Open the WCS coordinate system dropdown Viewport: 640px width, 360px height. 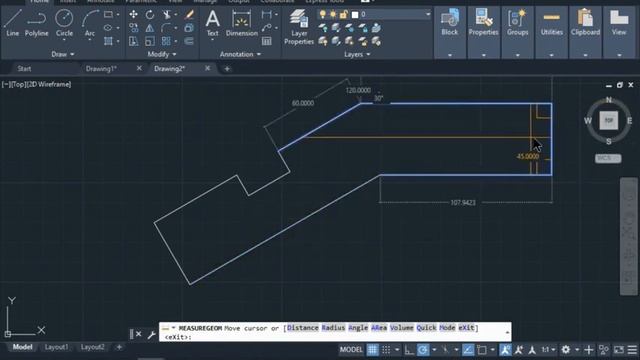608,158
